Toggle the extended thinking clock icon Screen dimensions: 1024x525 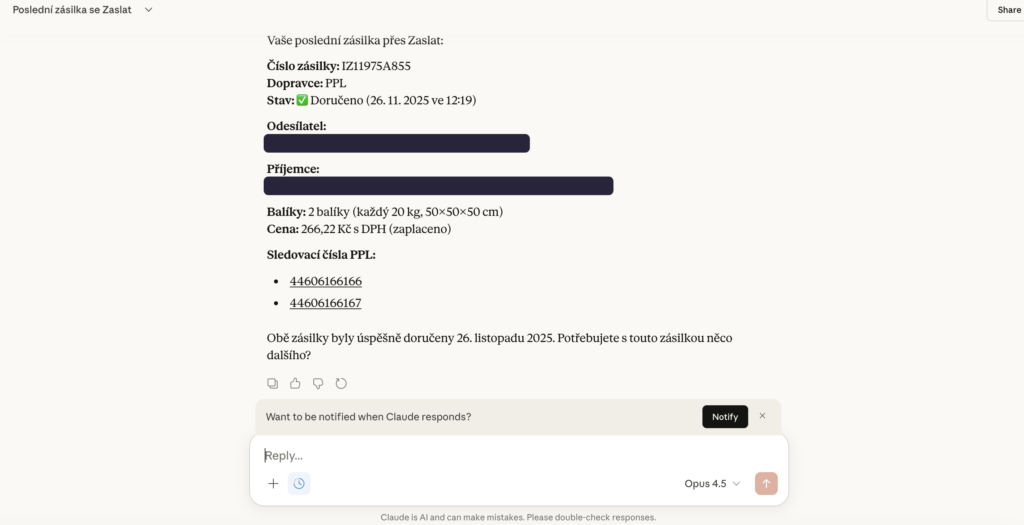pos(299,483)
